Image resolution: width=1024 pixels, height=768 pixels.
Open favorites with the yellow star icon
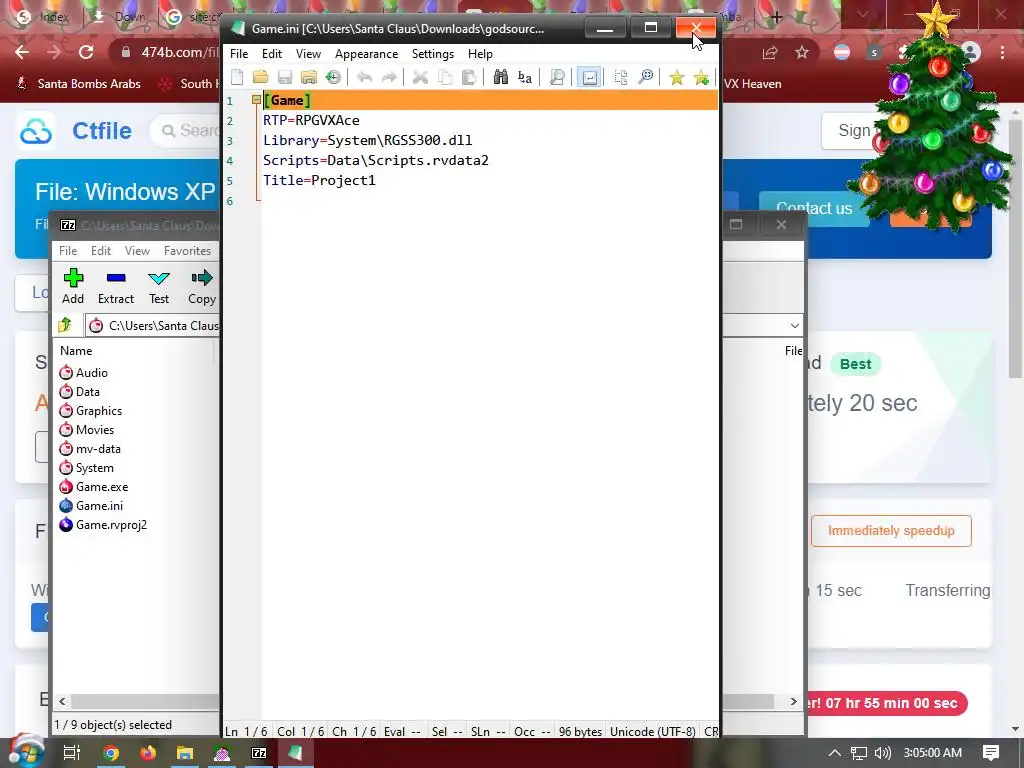(x=677, y=78)
